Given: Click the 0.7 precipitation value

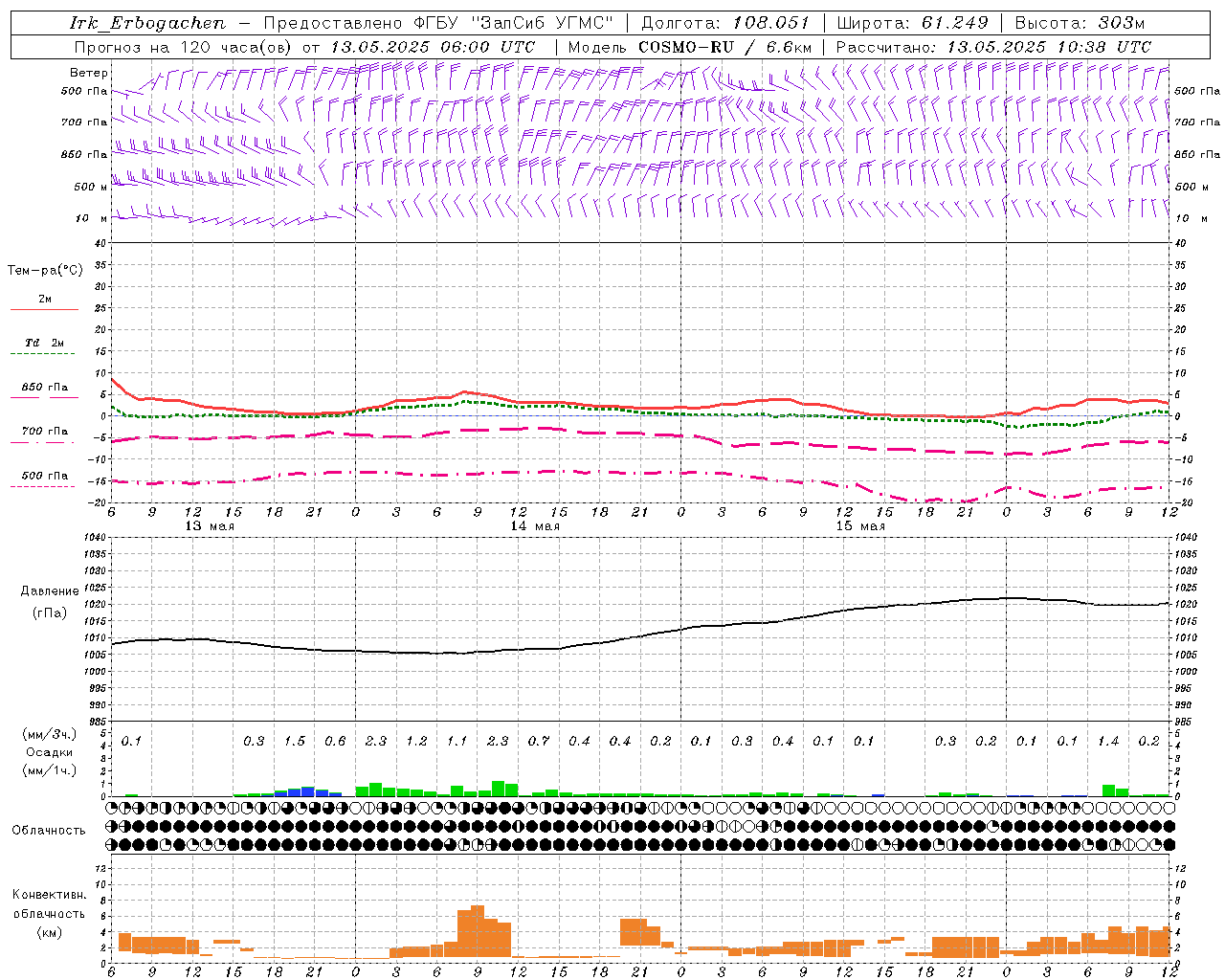Looking at the screenshot, I should [x=539, y=742].
